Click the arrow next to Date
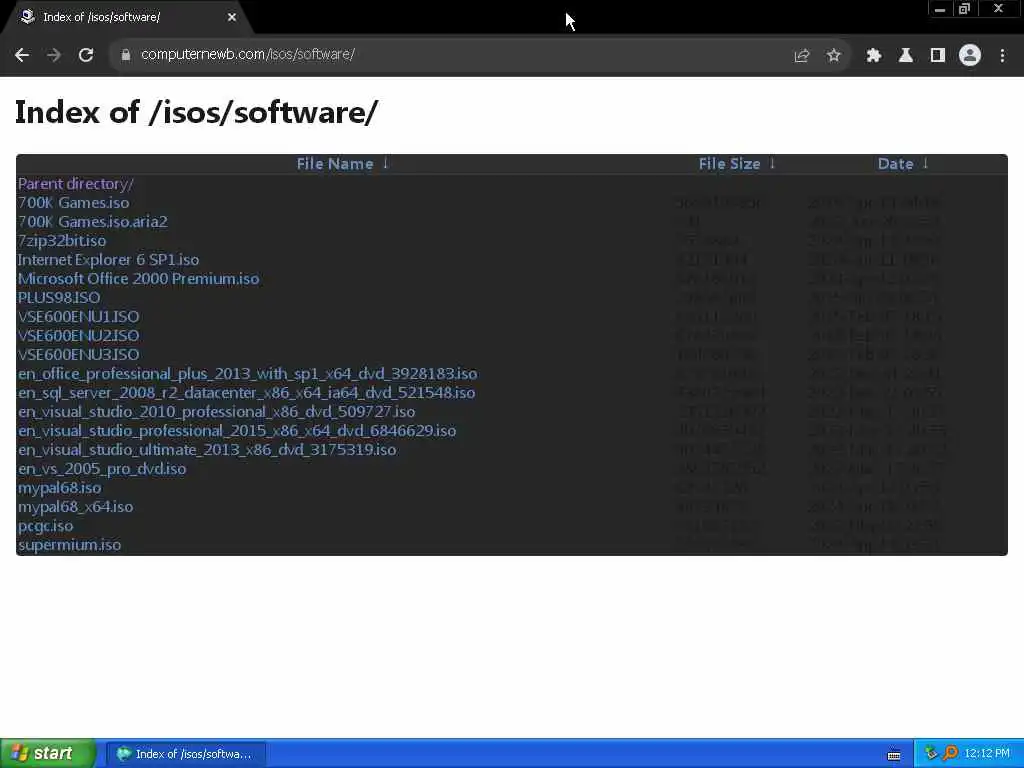This screenshot has width=1024, height=768. (925, 163)
